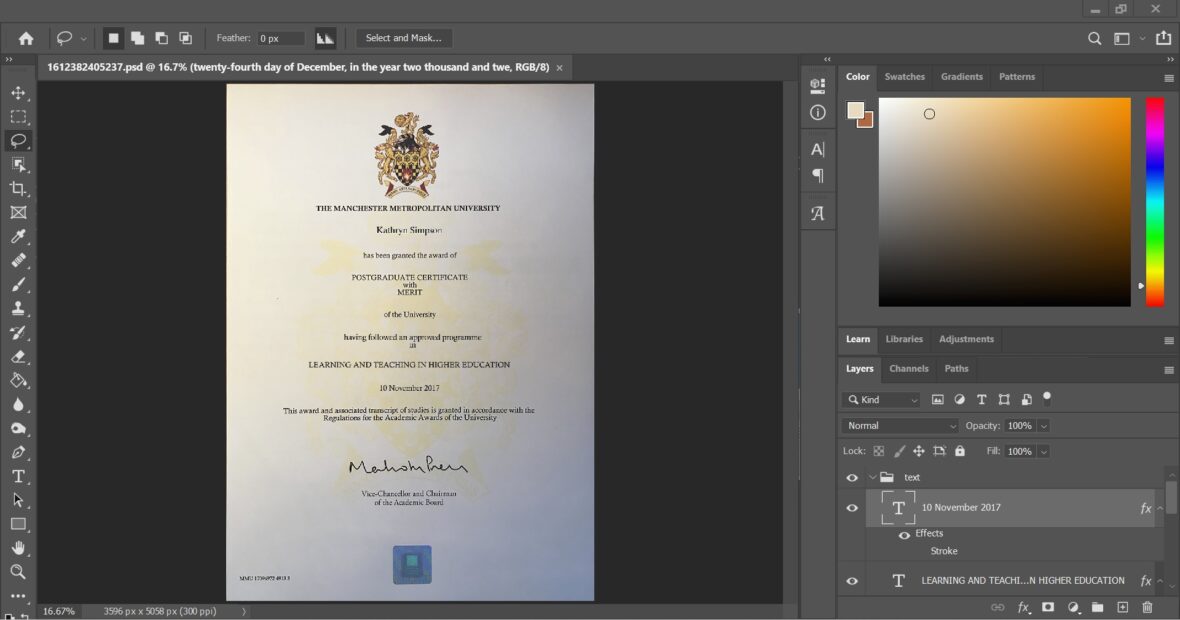The width and height of the screenshot is (1180, 620).
Task: Create a new group folder icon
Action: 1097,607
